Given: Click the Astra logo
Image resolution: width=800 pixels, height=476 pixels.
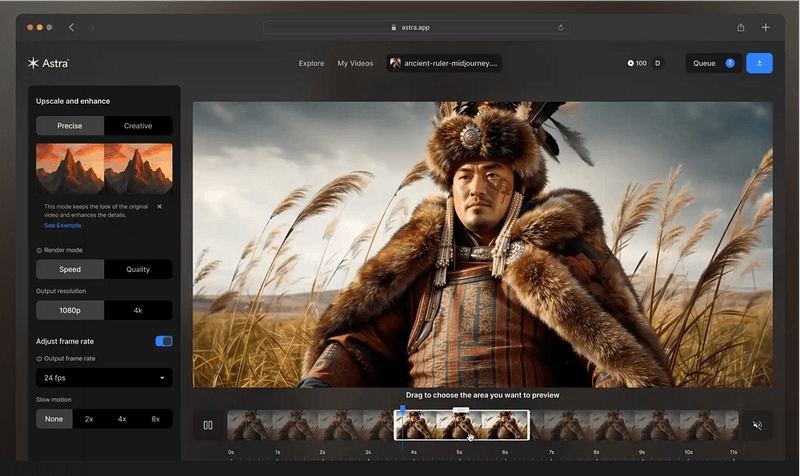Looking at the screenshot, I should pyautogui.click(x=48, y=63).
